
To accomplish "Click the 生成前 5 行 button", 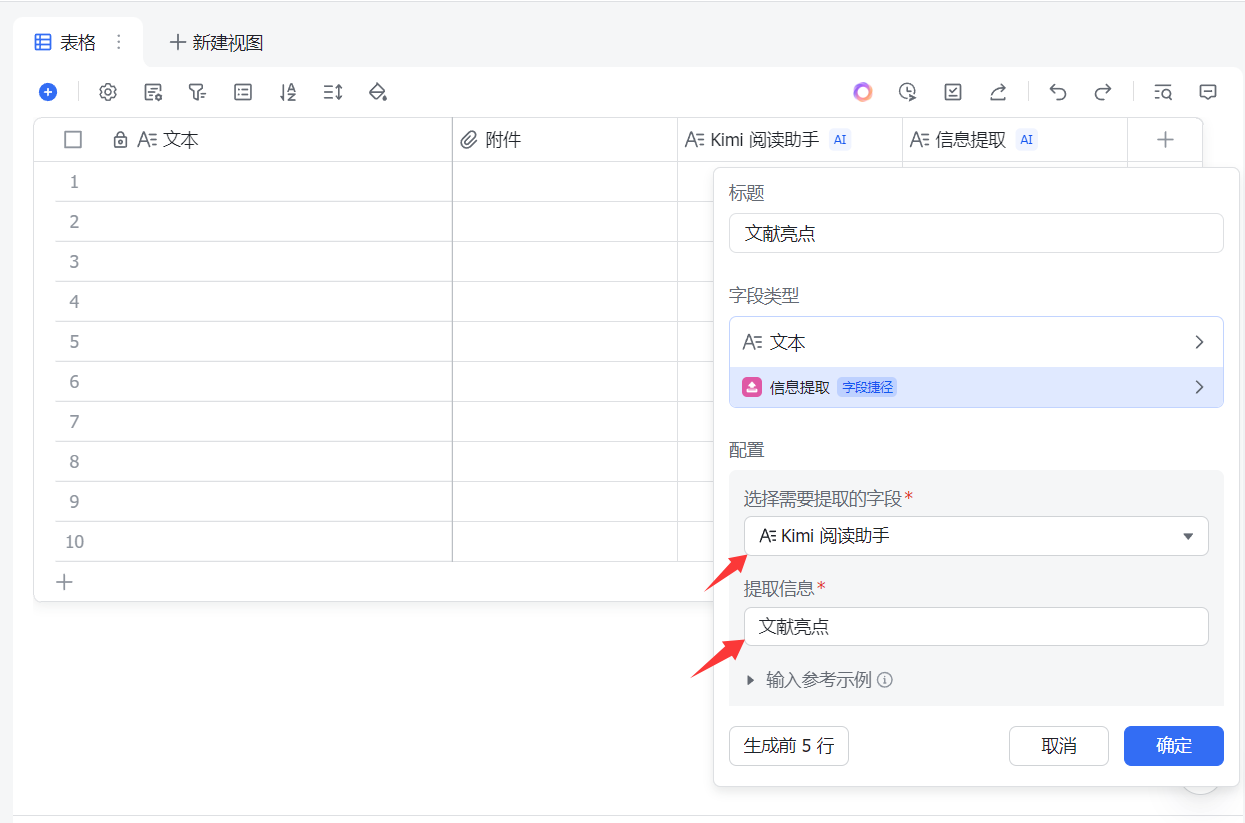I will (788, 746).
